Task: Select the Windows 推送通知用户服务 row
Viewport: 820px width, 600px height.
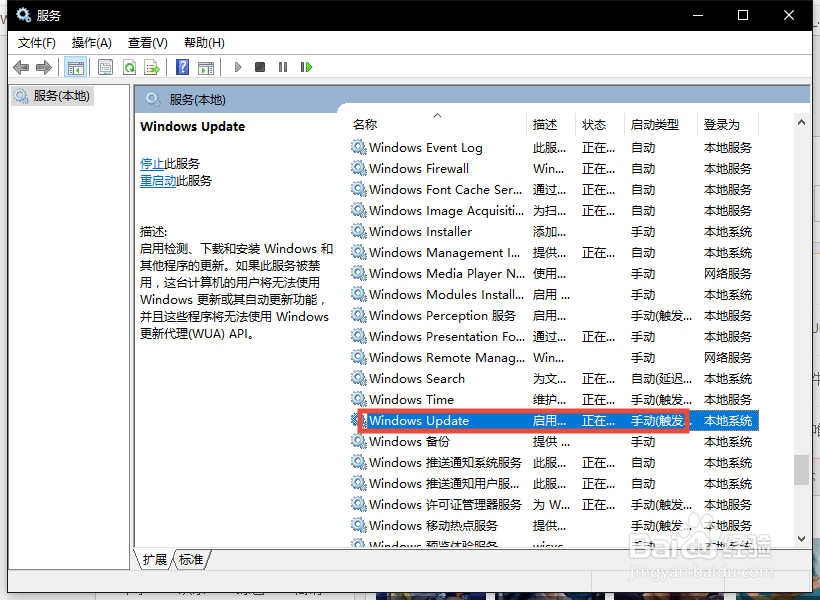Action: (x=554, y=483)
